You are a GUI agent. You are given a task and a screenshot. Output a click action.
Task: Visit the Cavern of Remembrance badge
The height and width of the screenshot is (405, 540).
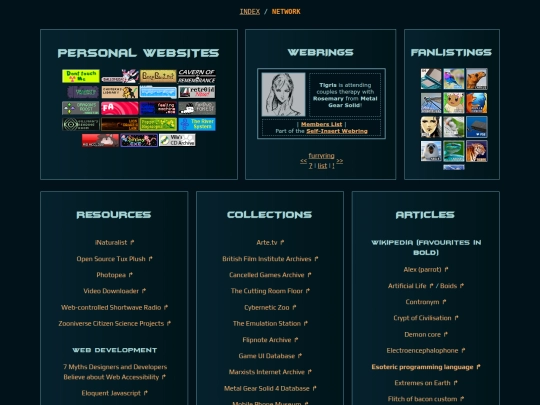coord(197,76)
